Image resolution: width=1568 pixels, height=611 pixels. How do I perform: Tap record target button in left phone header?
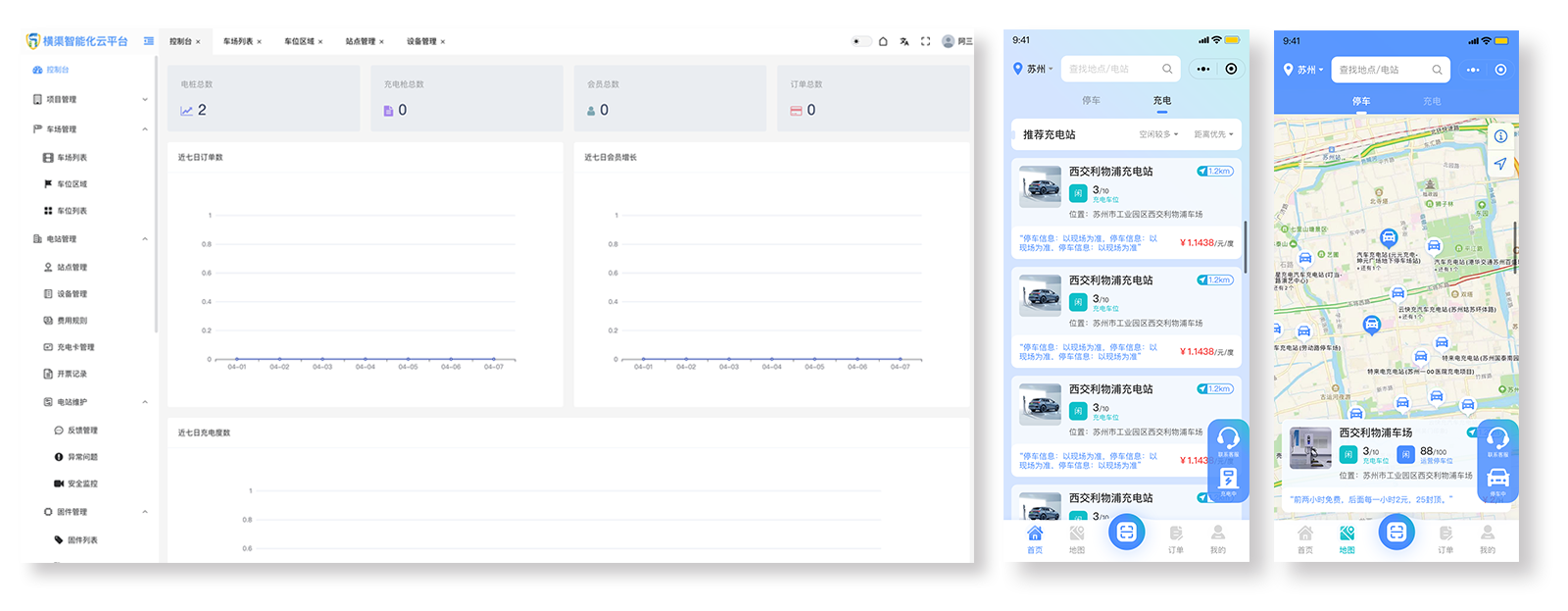pyautogui.click(x=1231, y=69)
